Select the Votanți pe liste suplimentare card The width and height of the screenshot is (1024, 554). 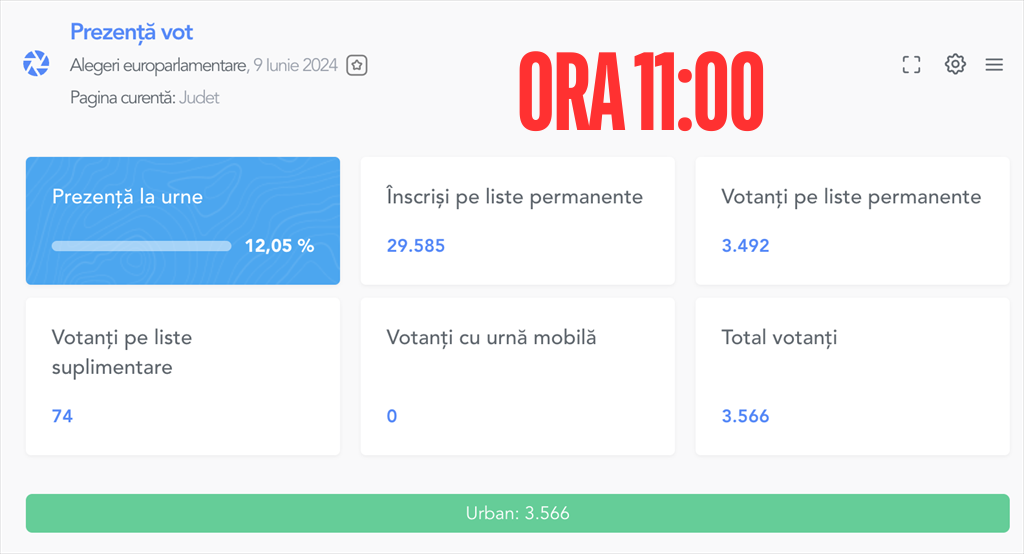pyautogui.click(x=183, y=376)
